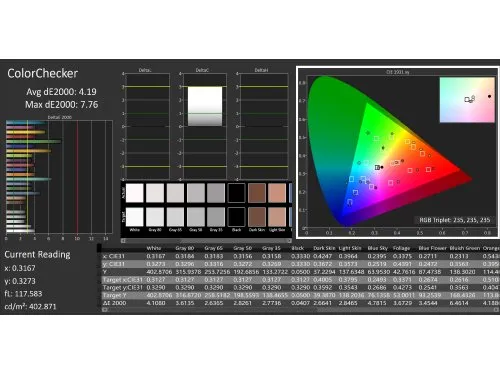Select the Target Gray 50 swatch

[x=196, y=217]
